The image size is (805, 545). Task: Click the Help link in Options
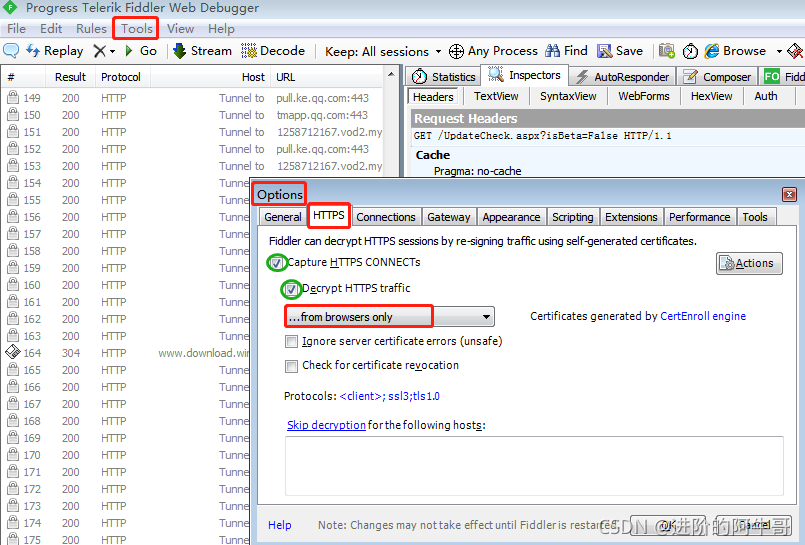[x=280, y=525]
